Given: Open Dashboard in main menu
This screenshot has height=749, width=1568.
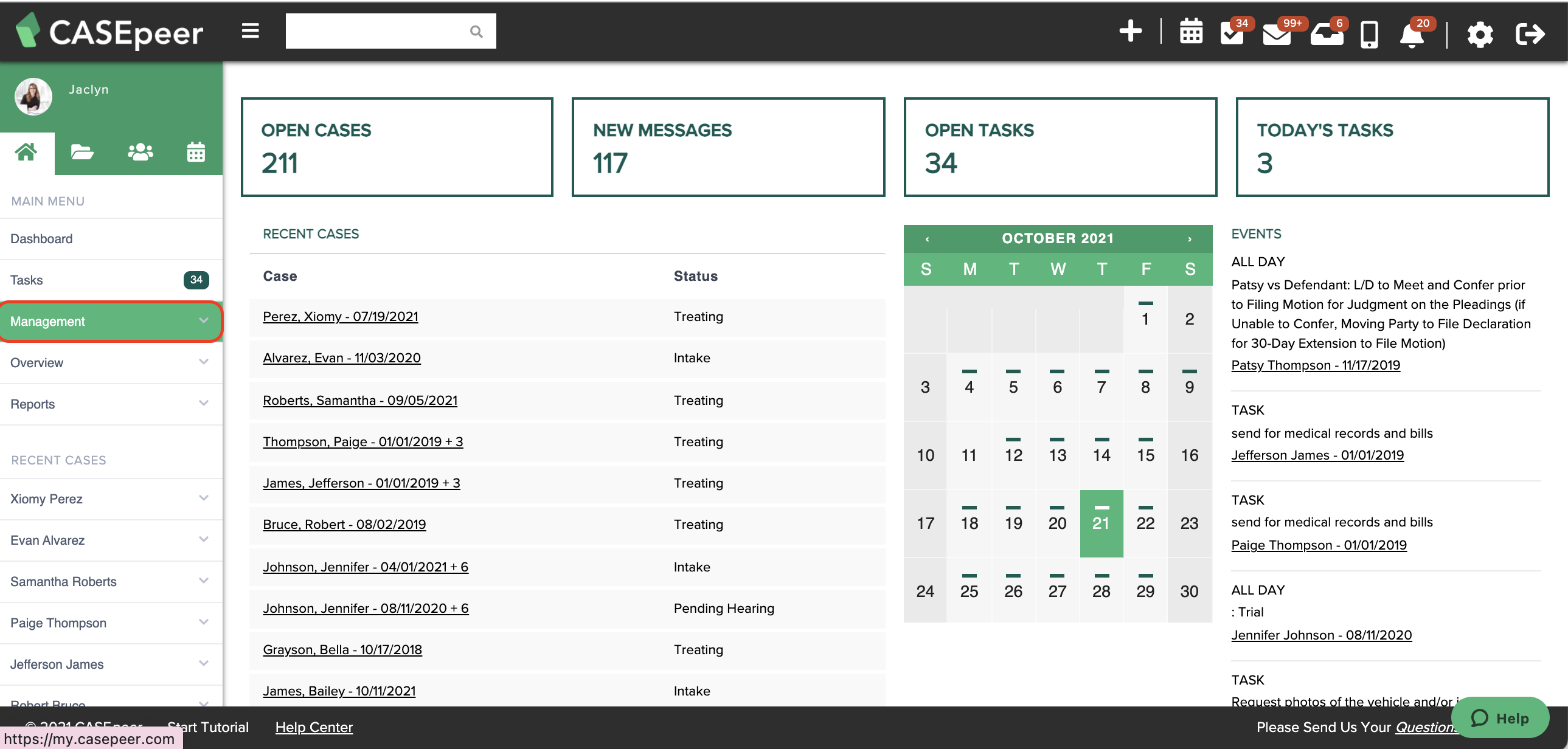Looking at the screenshot, I should click(111, 239).
